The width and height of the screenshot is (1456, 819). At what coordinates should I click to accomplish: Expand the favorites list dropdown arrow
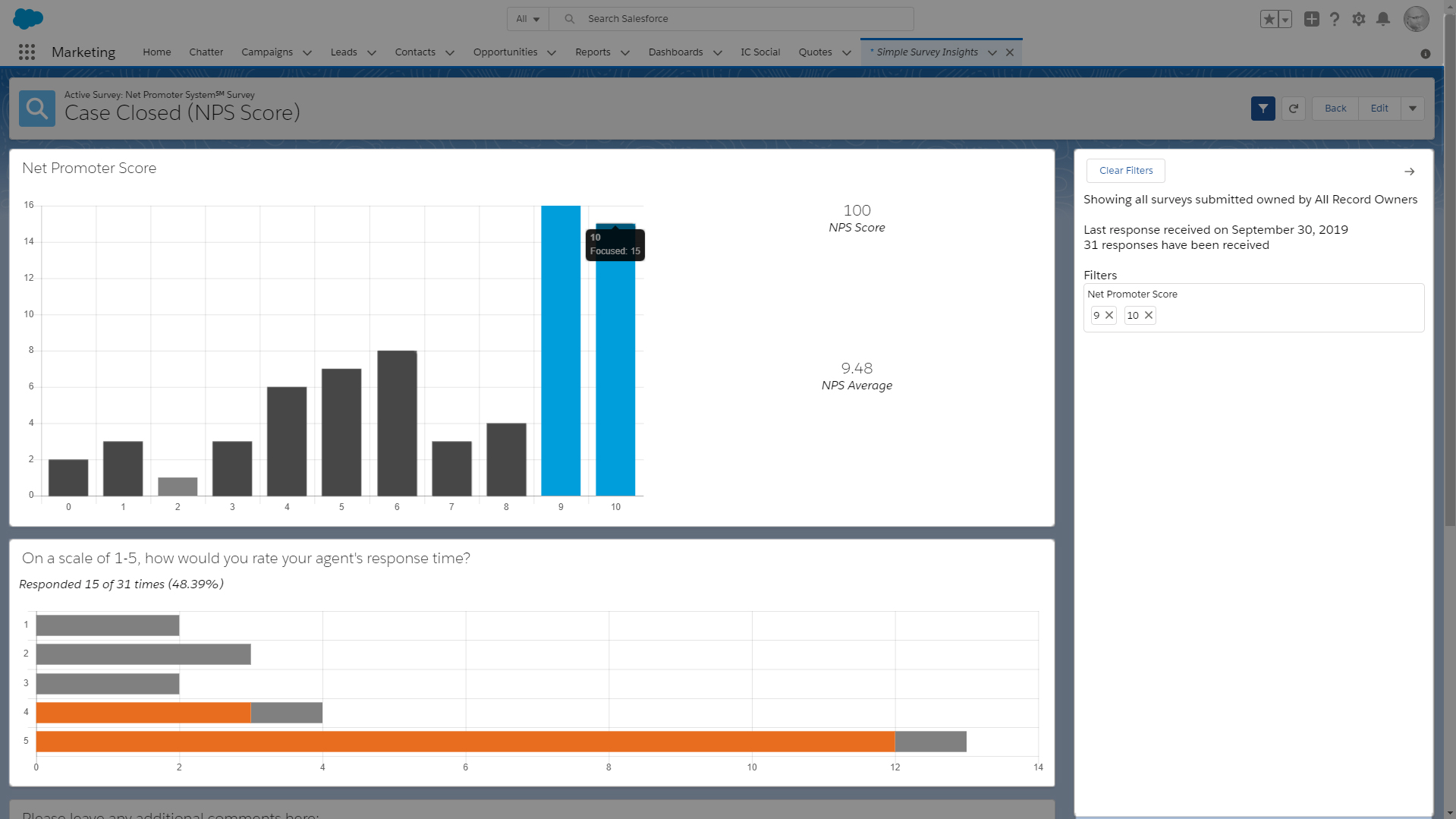[1285, 19]
